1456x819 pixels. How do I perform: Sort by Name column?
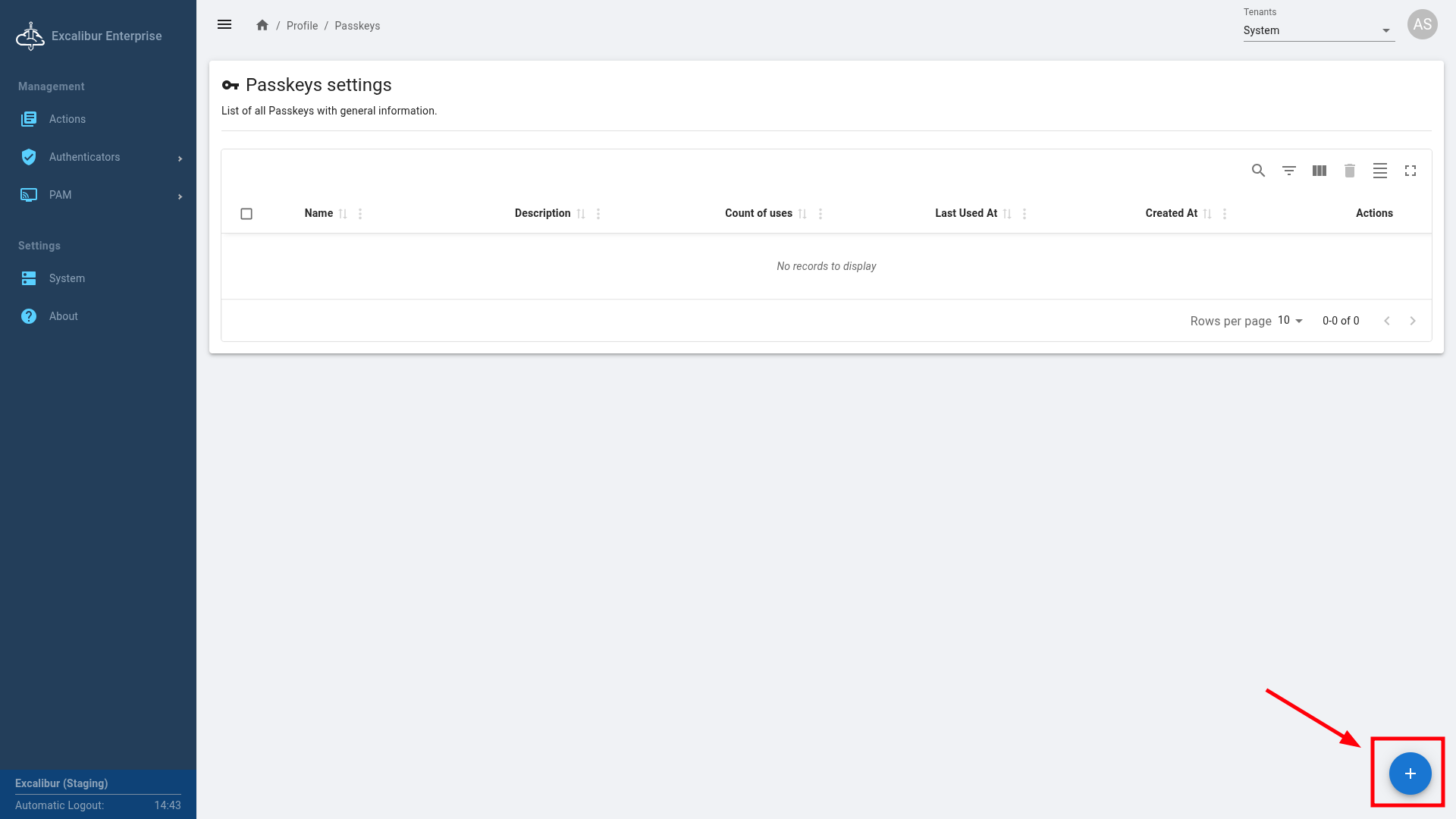tap(343, 214)
